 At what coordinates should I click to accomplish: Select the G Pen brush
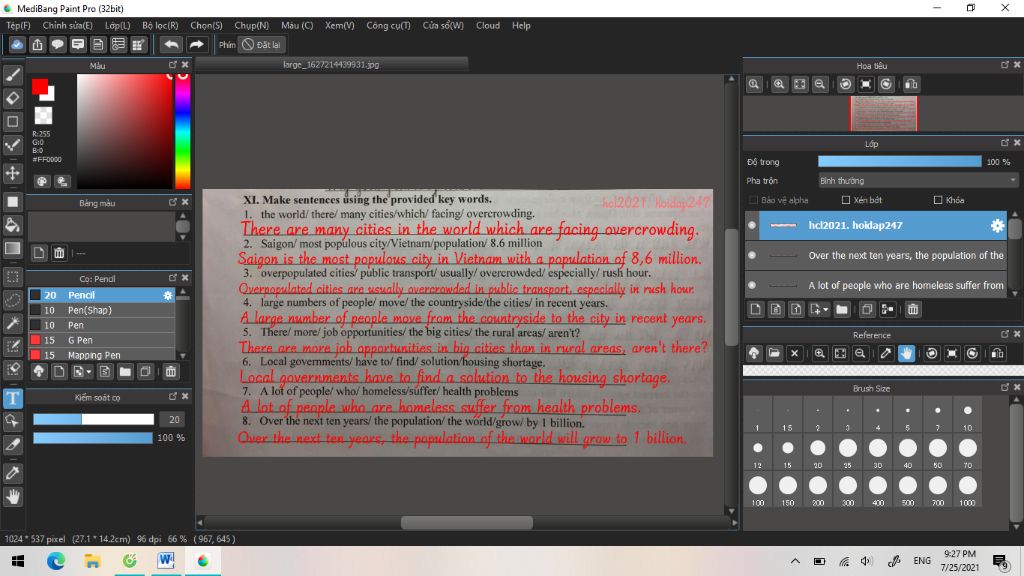(x=80, y=340)
